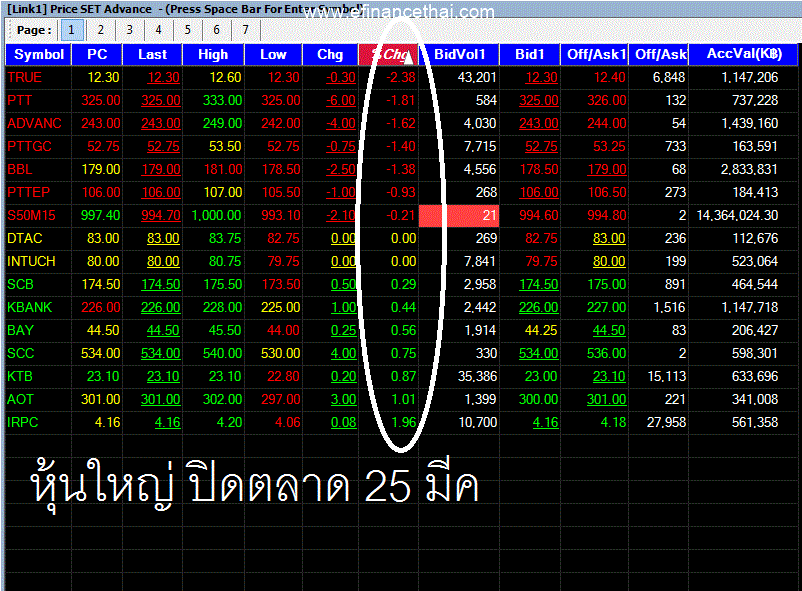
Task: Sort by the AccVal(K฿) column header
Action: pyautogui.click(x=743, y=55)
